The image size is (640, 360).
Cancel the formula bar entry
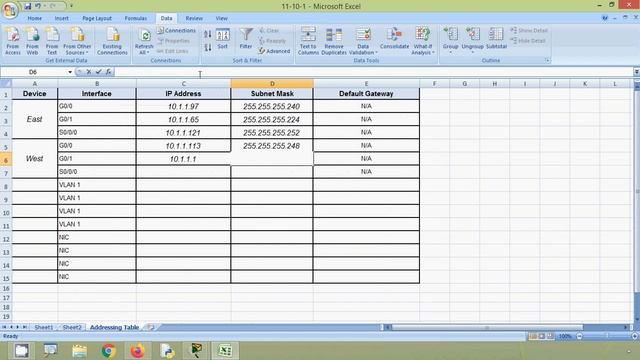tap(89, 72)
